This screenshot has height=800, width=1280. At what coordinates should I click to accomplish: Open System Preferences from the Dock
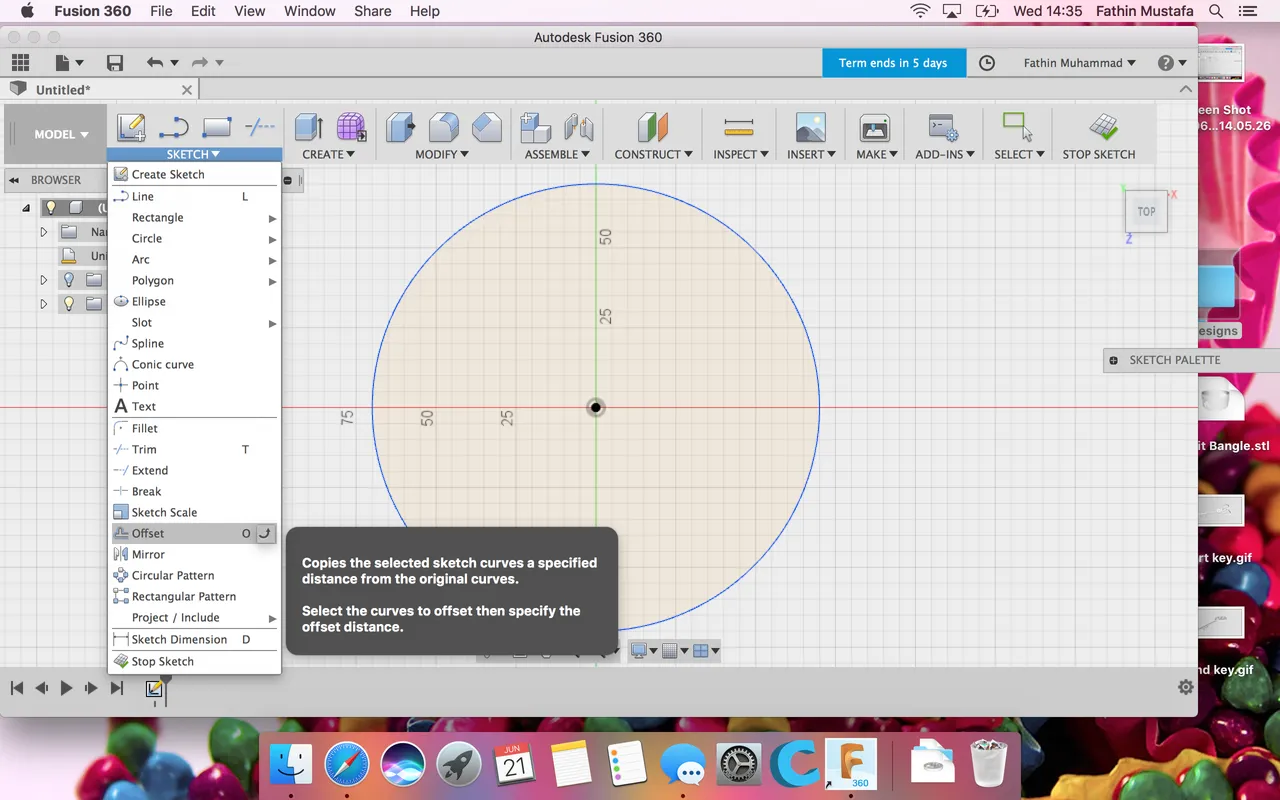(x=741, y=766)
